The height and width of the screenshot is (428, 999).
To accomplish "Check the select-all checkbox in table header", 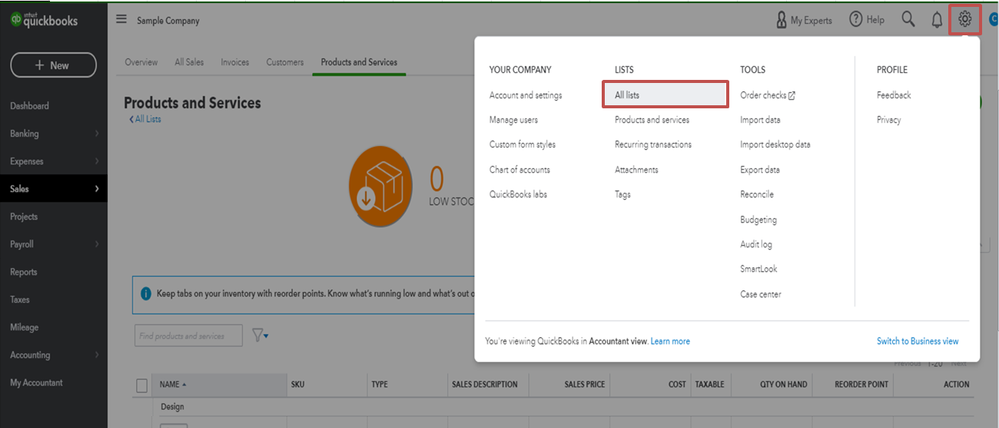I will tap(142, 385).
